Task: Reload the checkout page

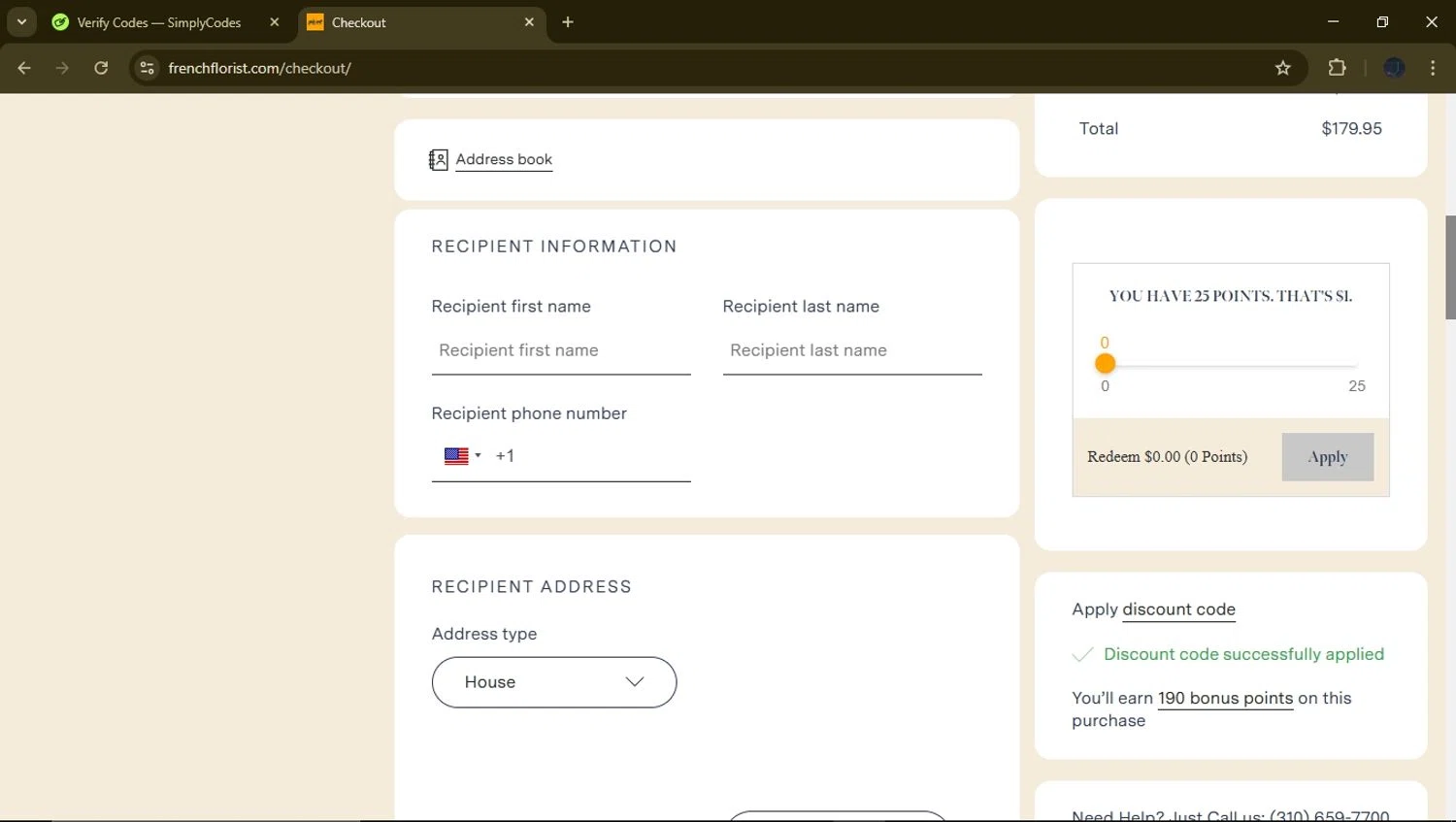Action: 101,68
